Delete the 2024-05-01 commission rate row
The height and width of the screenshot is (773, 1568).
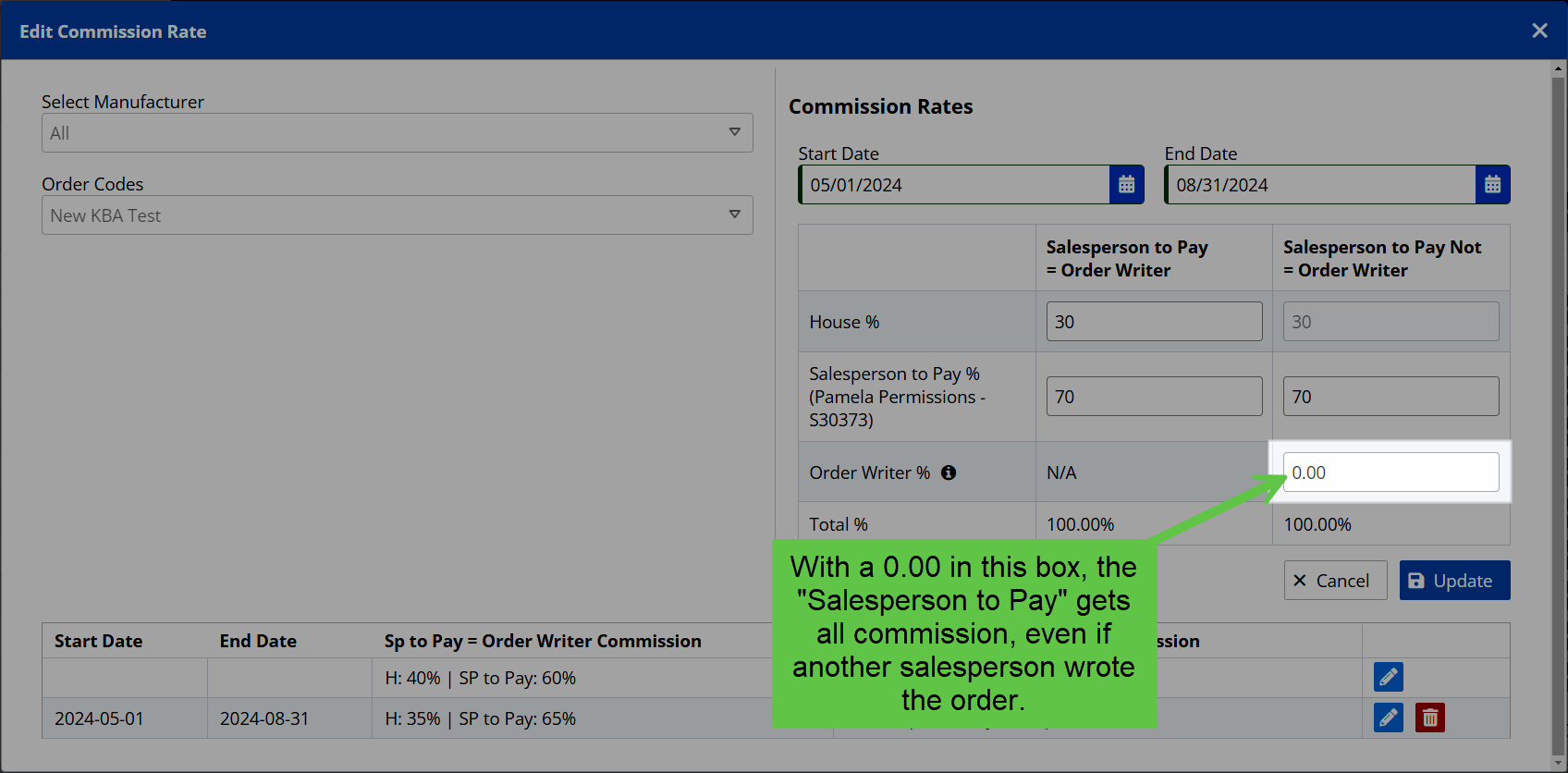1429,718
